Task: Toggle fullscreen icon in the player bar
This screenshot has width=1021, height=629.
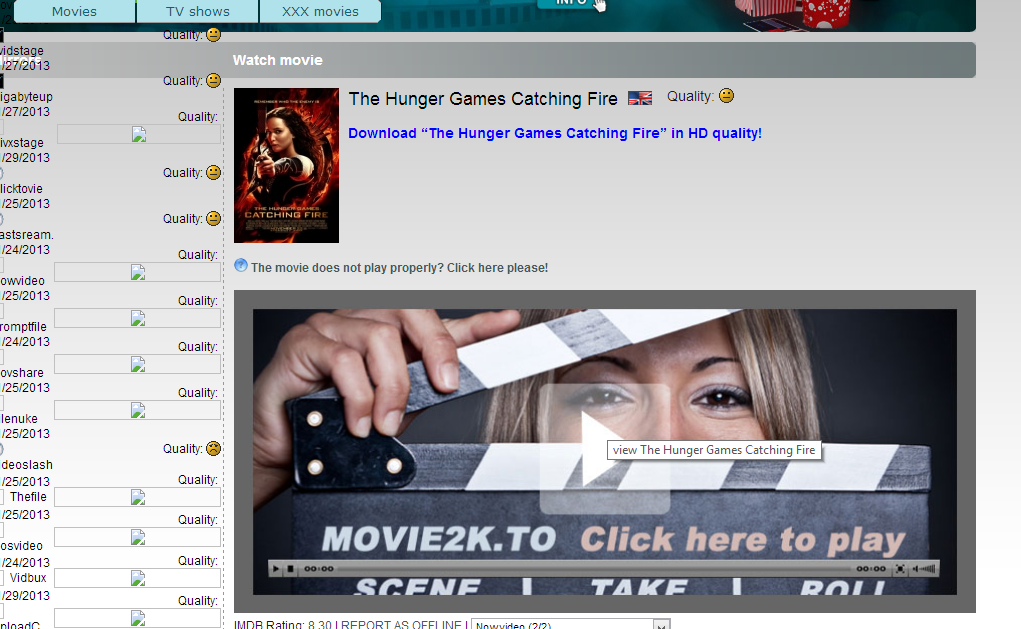Action: [x=900, y=568]
